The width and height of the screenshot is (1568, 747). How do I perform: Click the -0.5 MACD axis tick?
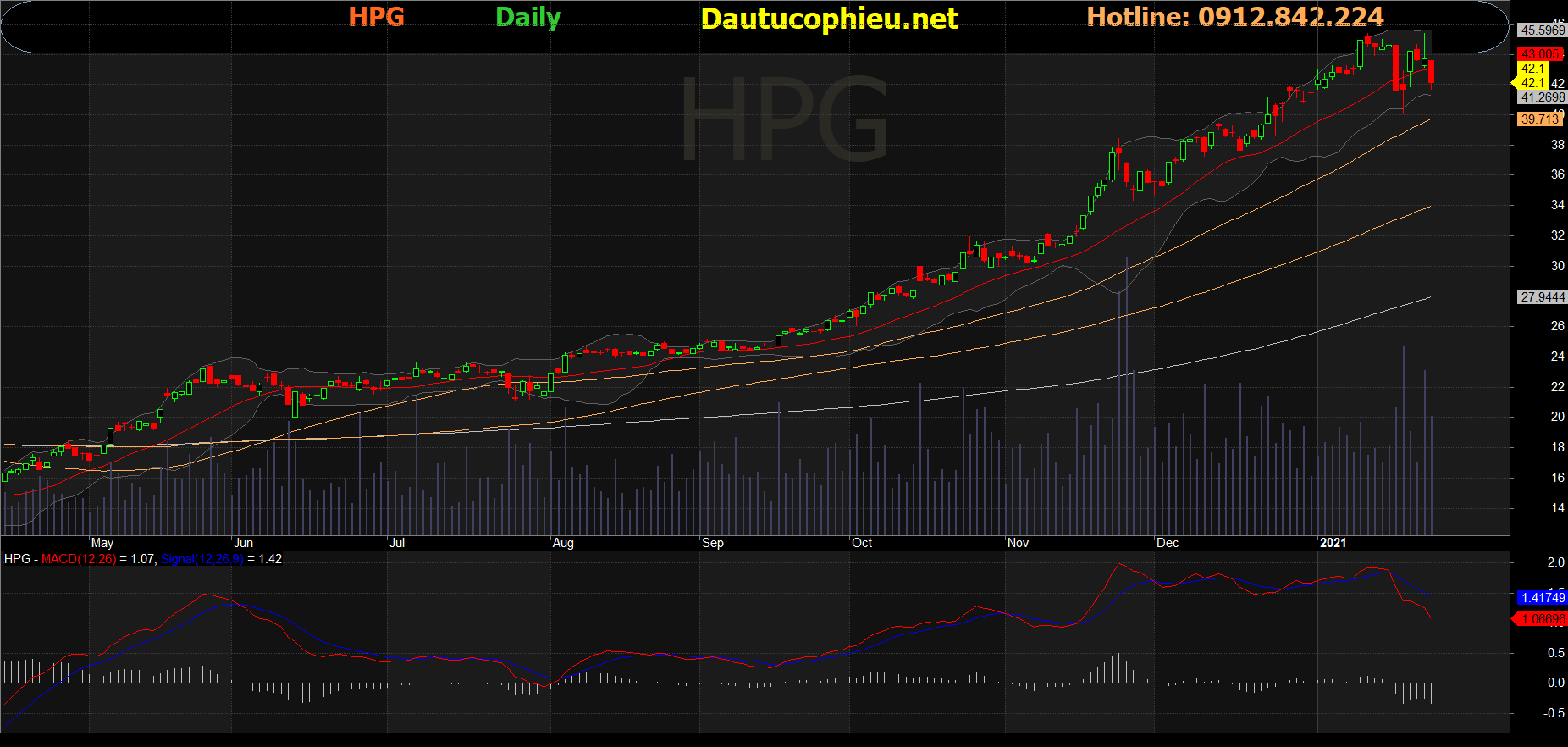click(x=1554, y=713)
